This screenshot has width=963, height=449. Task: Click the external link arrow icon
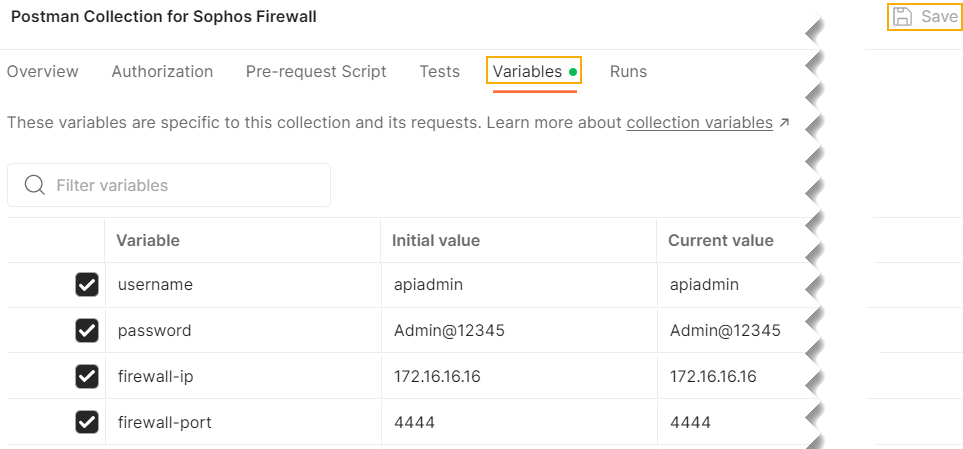(784, 123)
